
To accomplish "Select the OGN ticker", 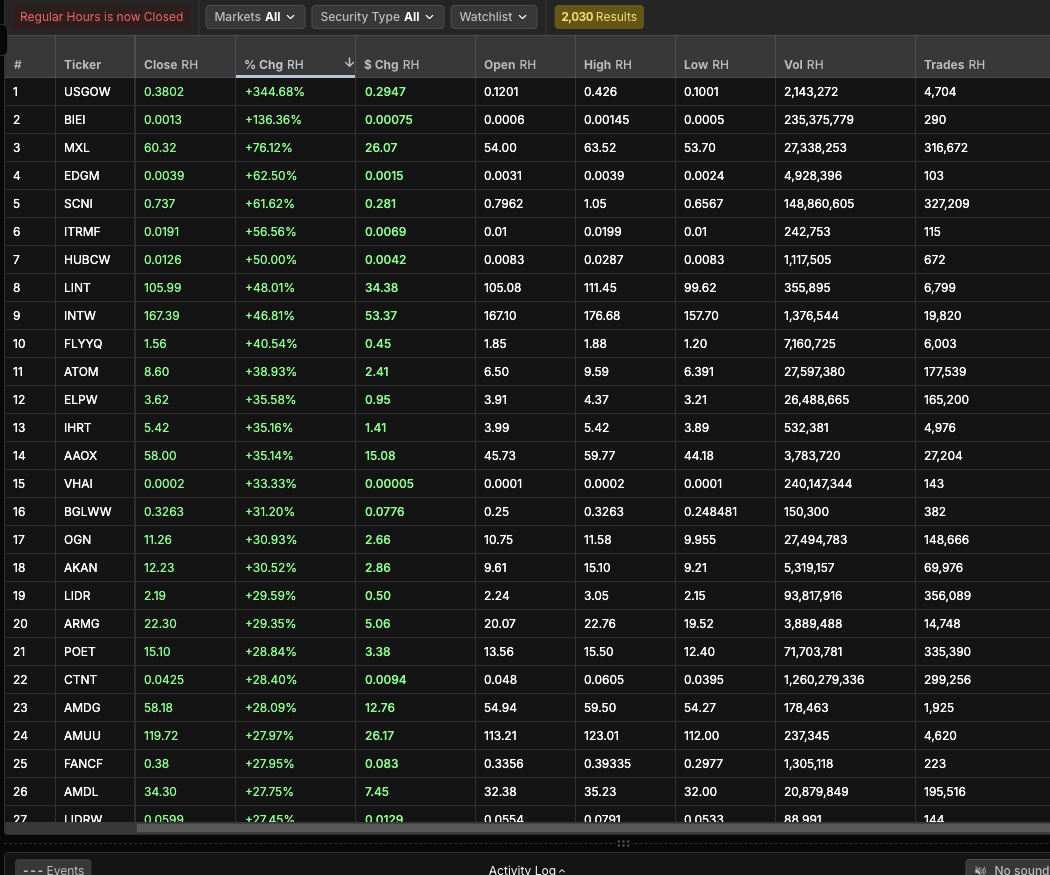I will [x=77, y=540].
